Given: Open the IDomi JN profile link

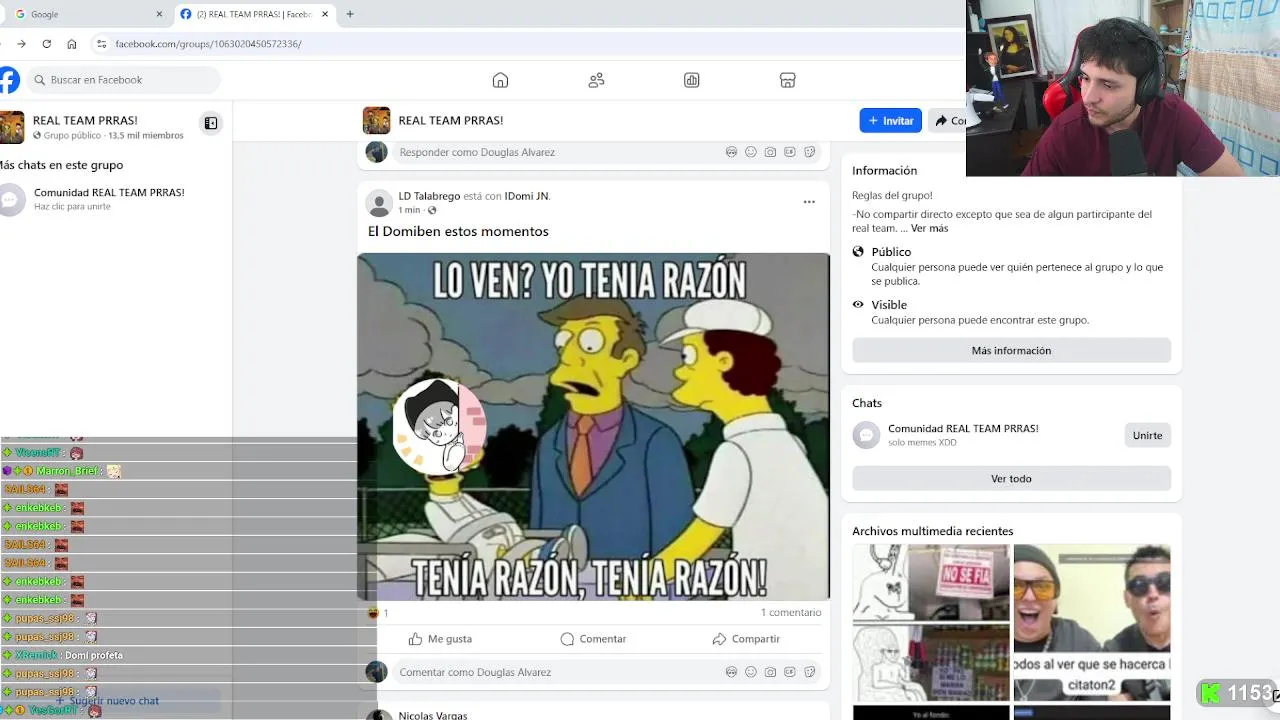Looking at the screenshot, I should [526, 196].
